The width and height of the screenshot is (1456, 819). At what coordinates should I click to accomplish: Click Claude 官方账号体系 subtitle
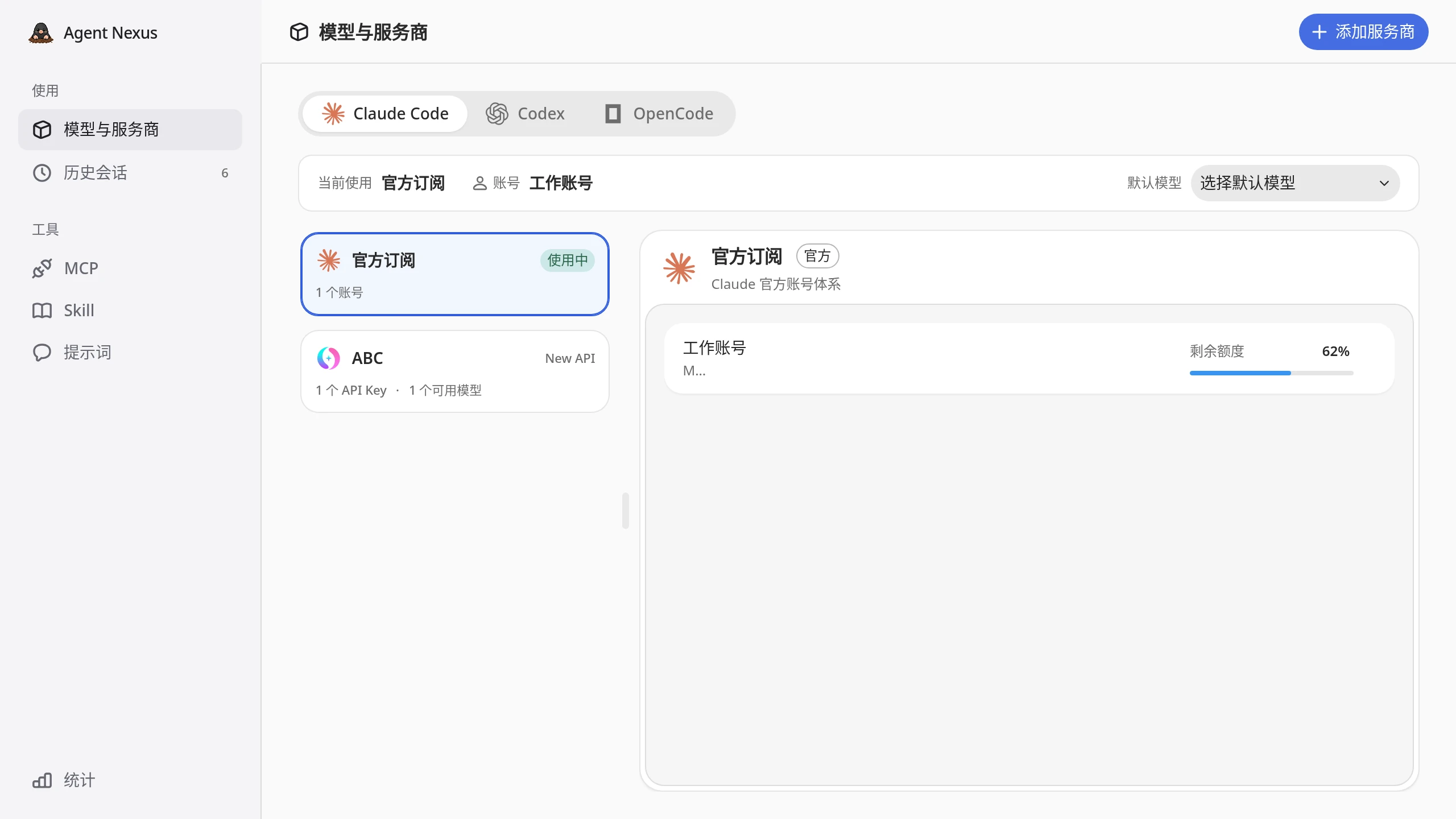pyautogui.click(x=776, y=284)
